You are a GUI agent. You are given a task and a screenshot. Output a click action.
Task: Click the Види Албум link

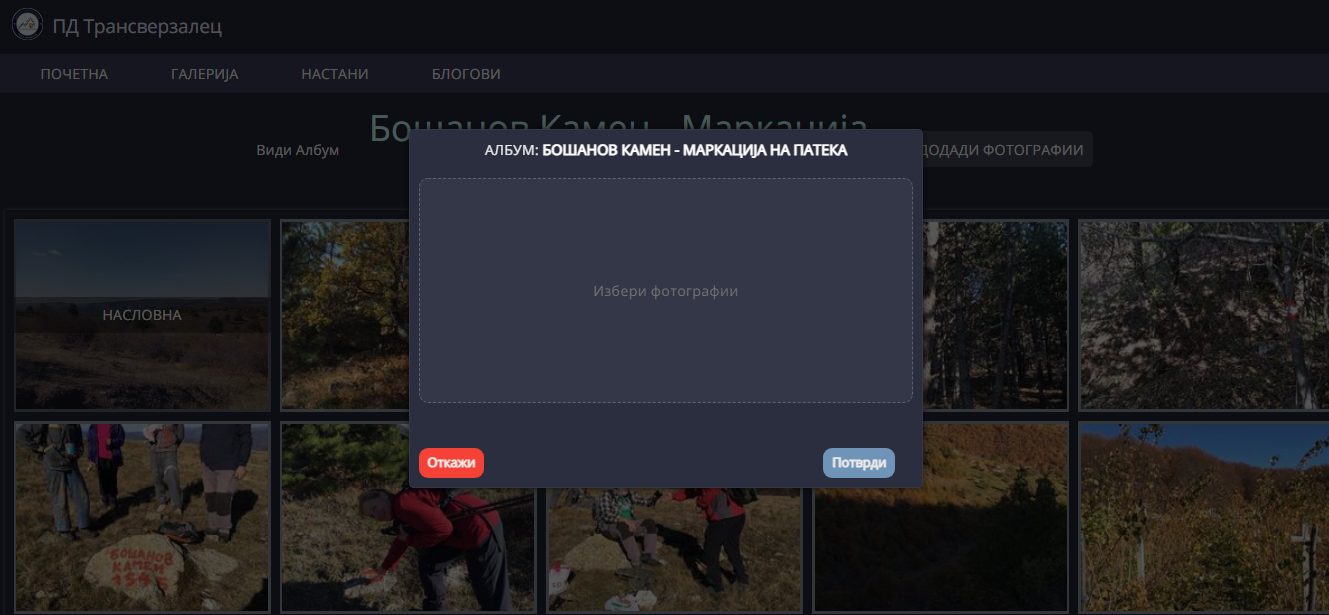coord(298,150)
